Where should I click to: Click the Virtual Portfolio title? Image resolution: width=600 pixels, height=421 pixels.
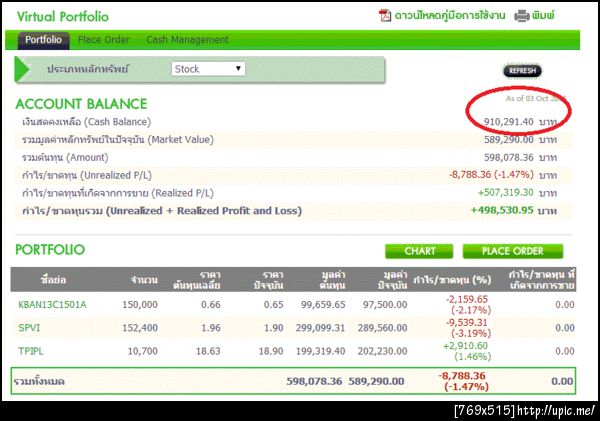pyautogui.click(x=63, y=16)
